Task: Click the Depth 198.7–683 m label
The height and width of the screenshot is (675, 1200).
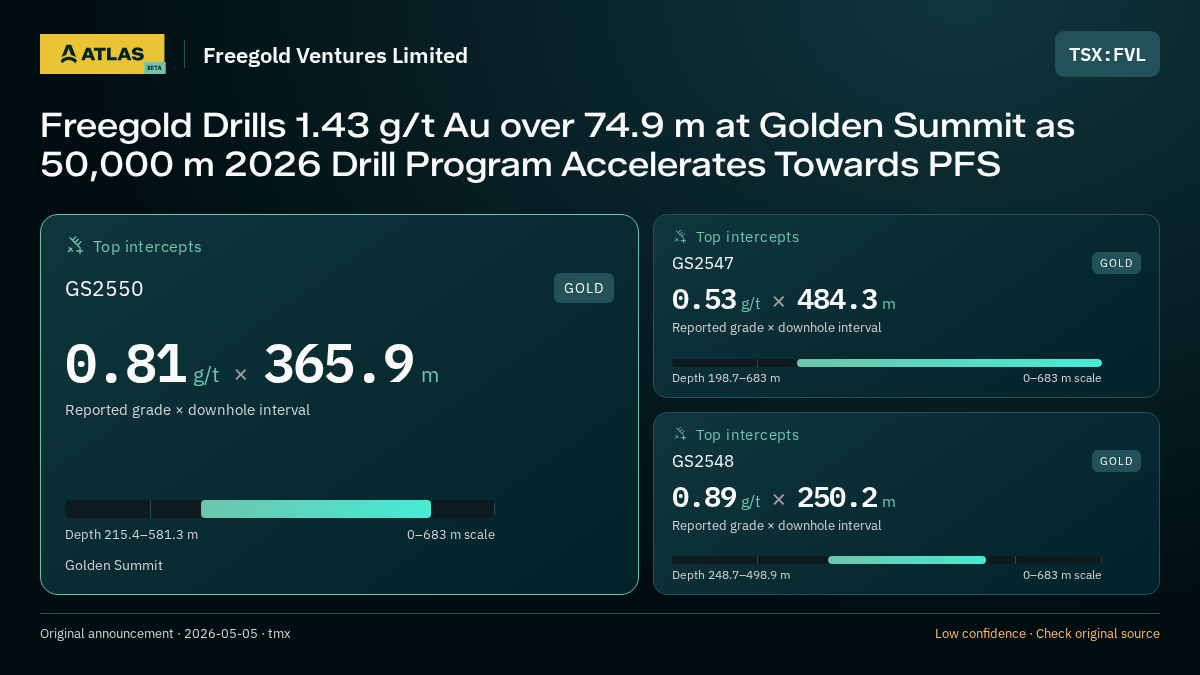Action: [726, 378]
